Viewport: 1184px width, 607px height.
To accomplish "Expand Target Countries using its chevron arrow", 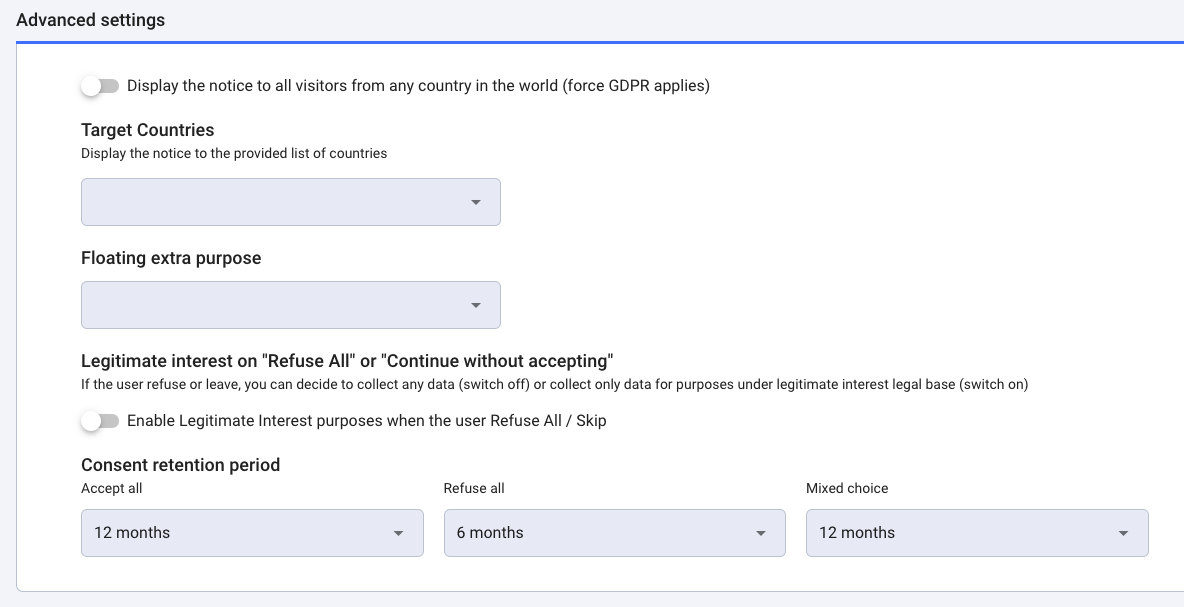I will click(475, 201).
